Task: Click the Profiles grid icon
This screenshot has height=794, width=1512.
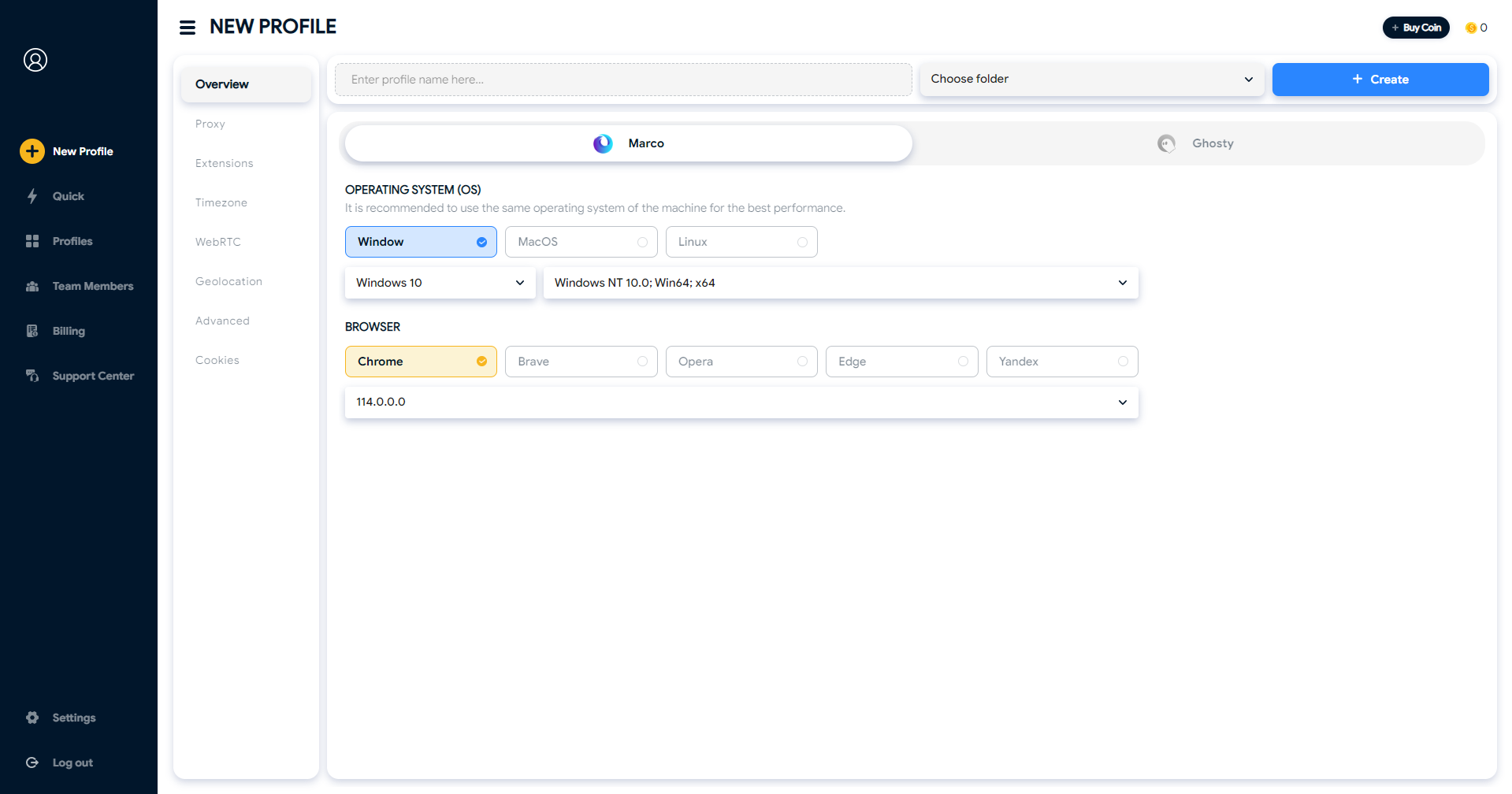Action: click(32, 241)
